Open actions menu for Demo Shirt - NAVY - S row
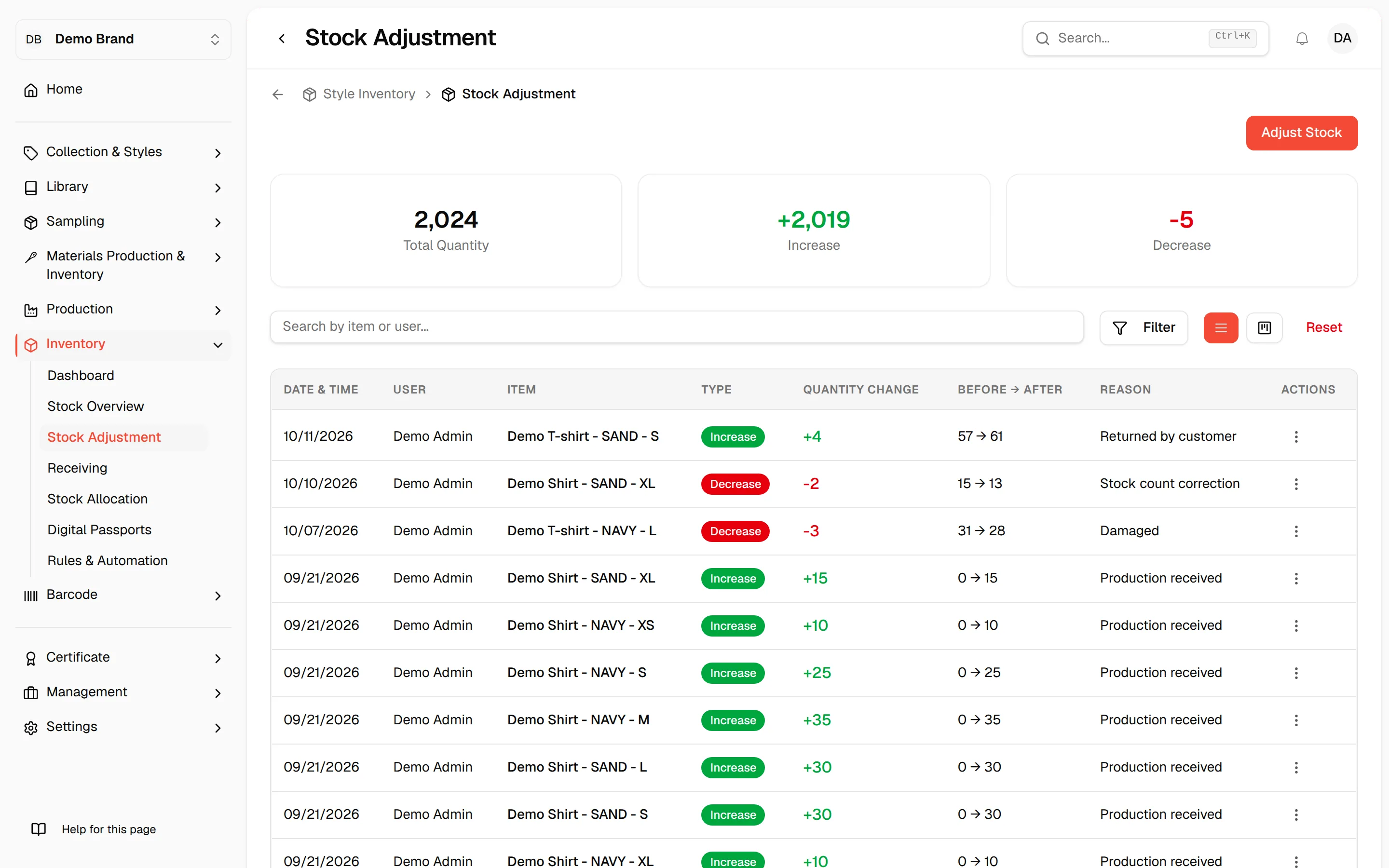This screenshot has height=868, width=1389. pyautogui.click(x=1296, y=673)
